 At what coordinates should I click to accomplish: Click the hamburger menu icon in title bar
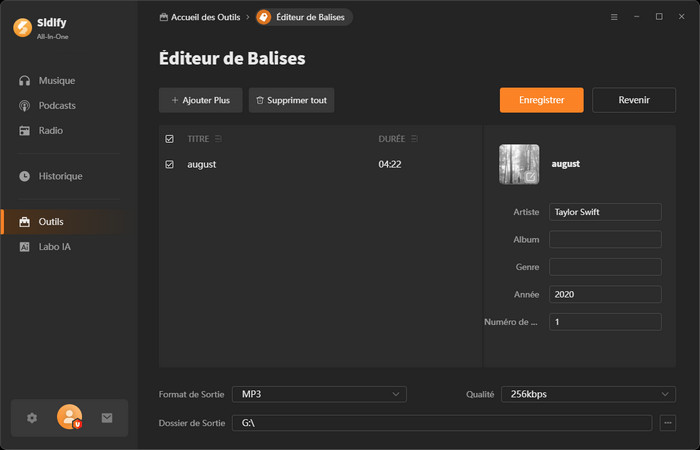pos(614,17)
